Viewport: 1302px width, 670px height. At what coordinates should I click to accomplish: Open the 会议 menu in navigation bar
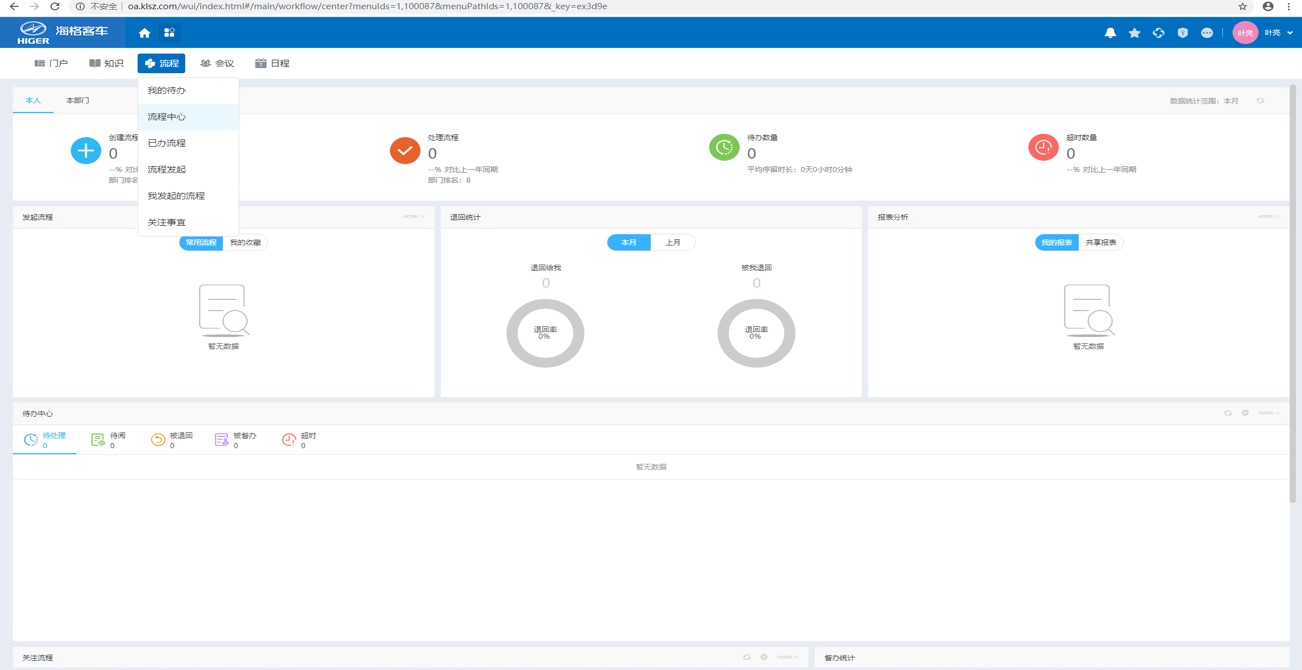(217, 63)
